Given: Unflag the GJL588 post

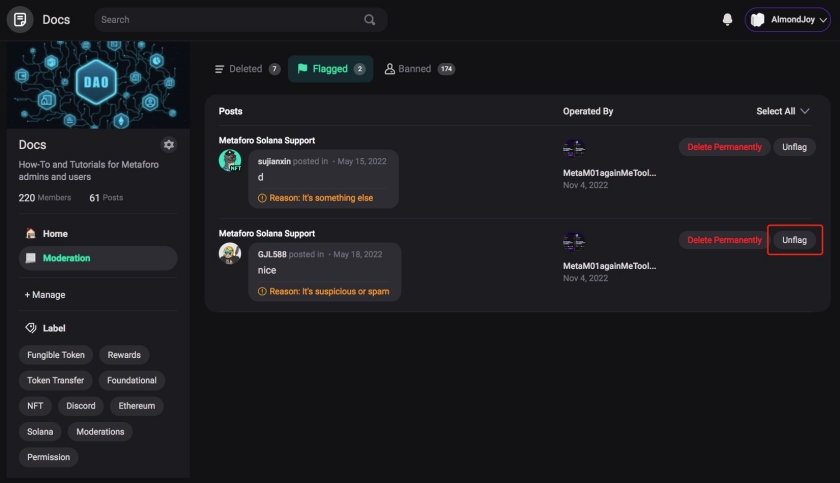Looking at the screenshot, I should pos(794,240).
